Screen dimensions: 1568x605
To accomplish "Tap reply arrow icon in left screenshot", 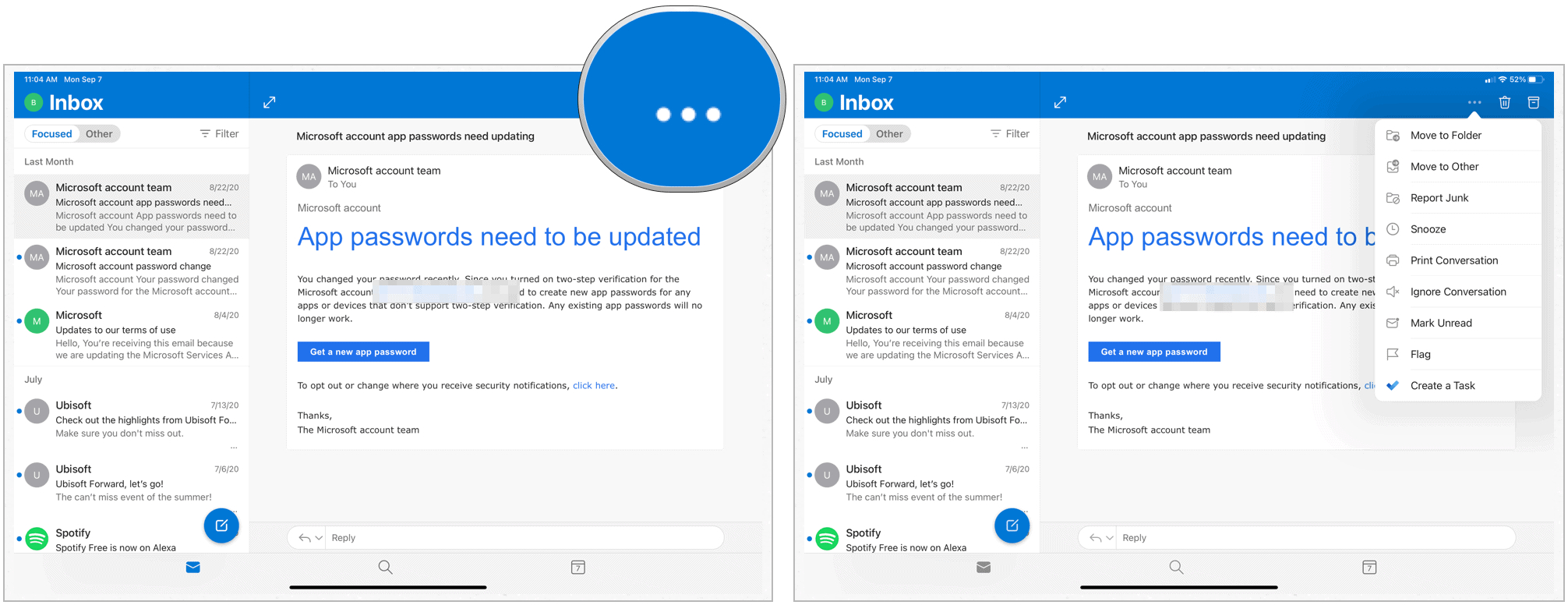I will pyautogui.click(x=305, y=538).
